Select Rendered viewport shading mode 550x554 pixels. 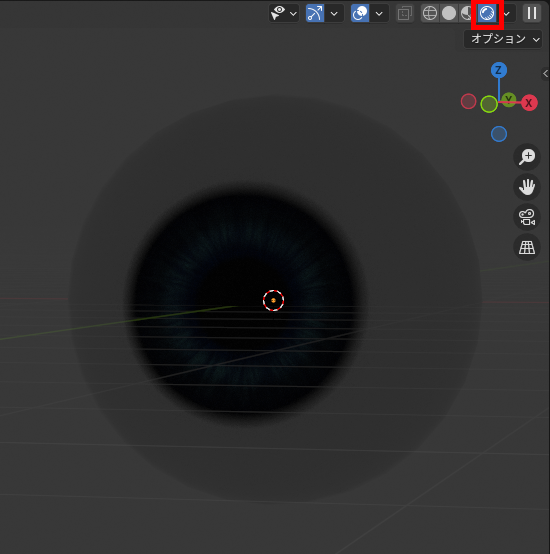coord(487,13)
